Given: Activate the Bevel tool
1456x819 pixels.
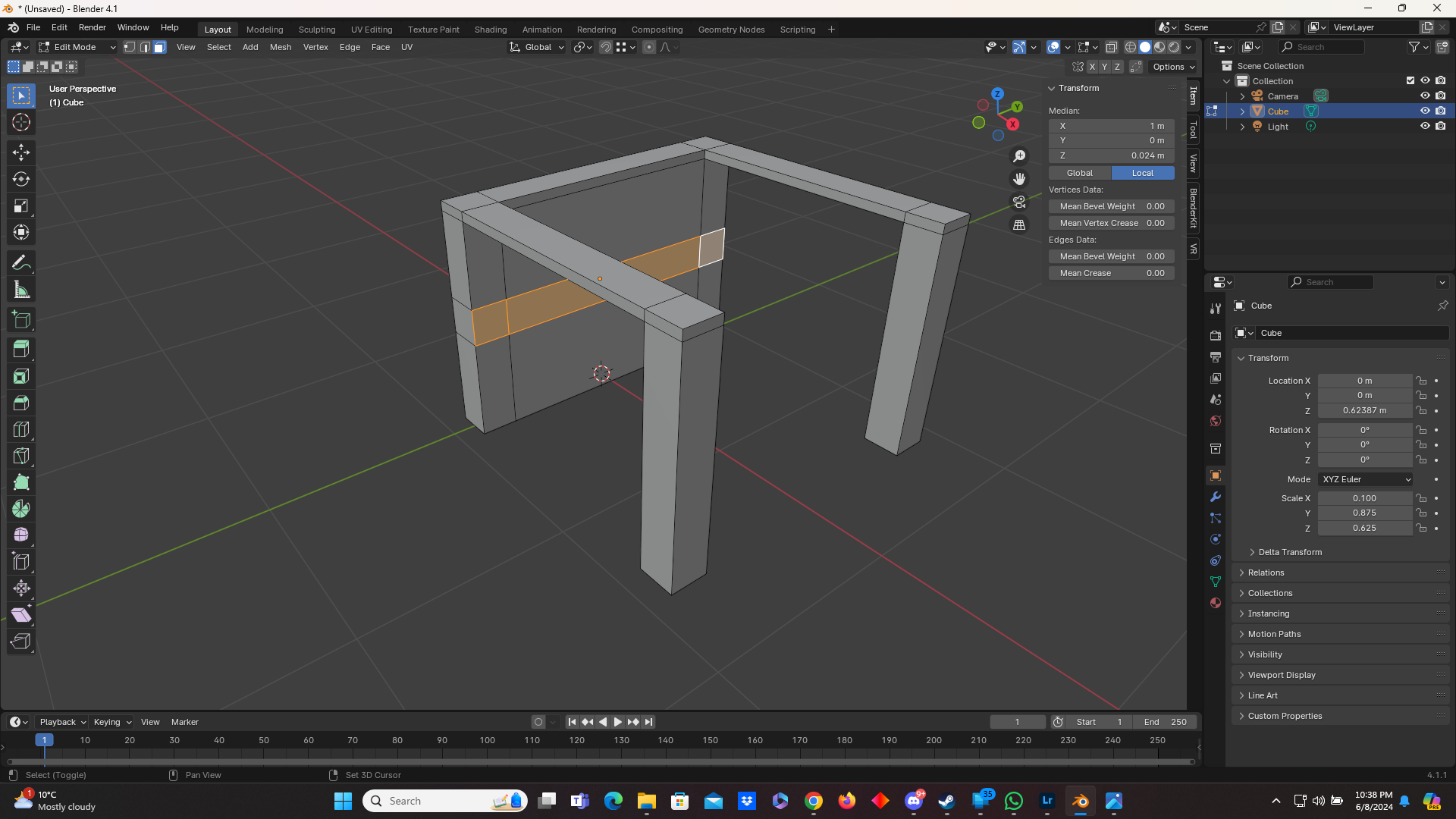Looking at the screenshot, I should 21,403.
